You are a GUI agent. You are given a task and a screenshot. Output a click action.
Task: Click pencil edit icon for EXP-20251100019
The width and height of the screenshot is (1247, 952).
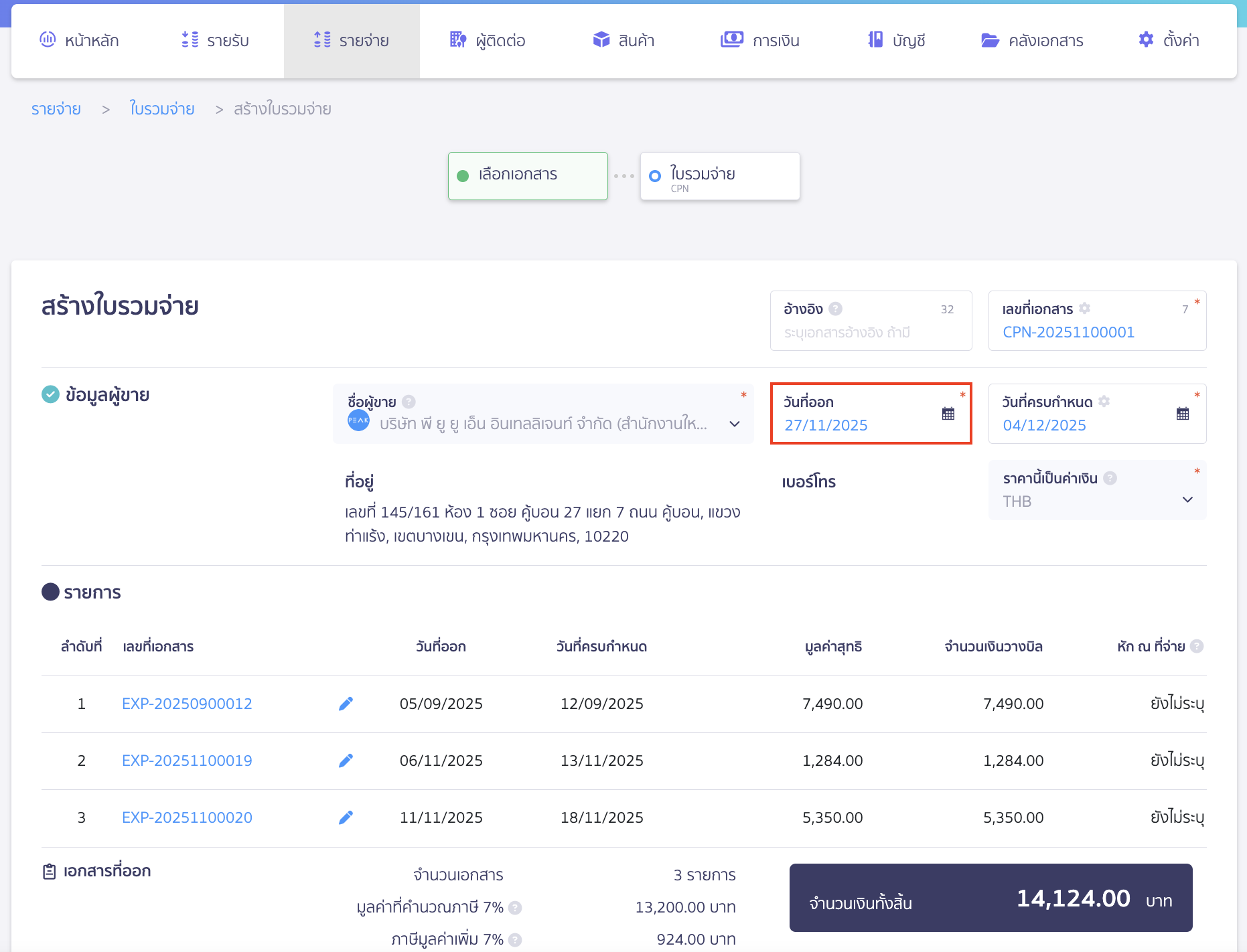pos(346,761)
